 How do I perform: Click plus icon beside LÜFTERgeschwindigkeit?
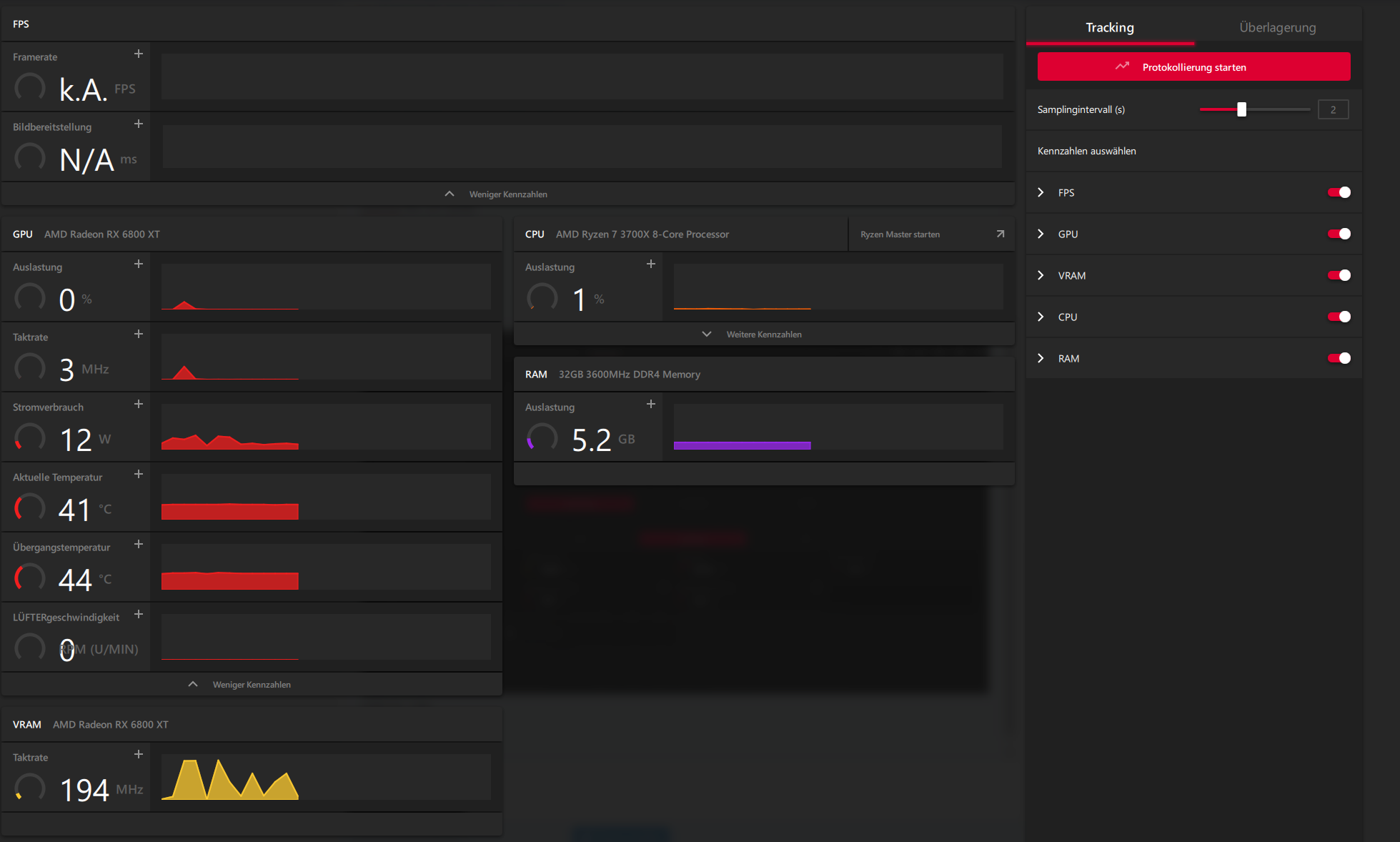[x=139, y=615]
